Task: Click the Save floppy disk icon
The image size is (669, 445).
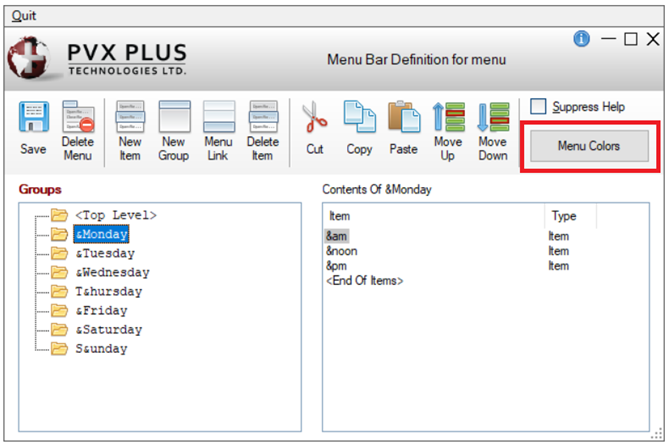Action: 35,119
